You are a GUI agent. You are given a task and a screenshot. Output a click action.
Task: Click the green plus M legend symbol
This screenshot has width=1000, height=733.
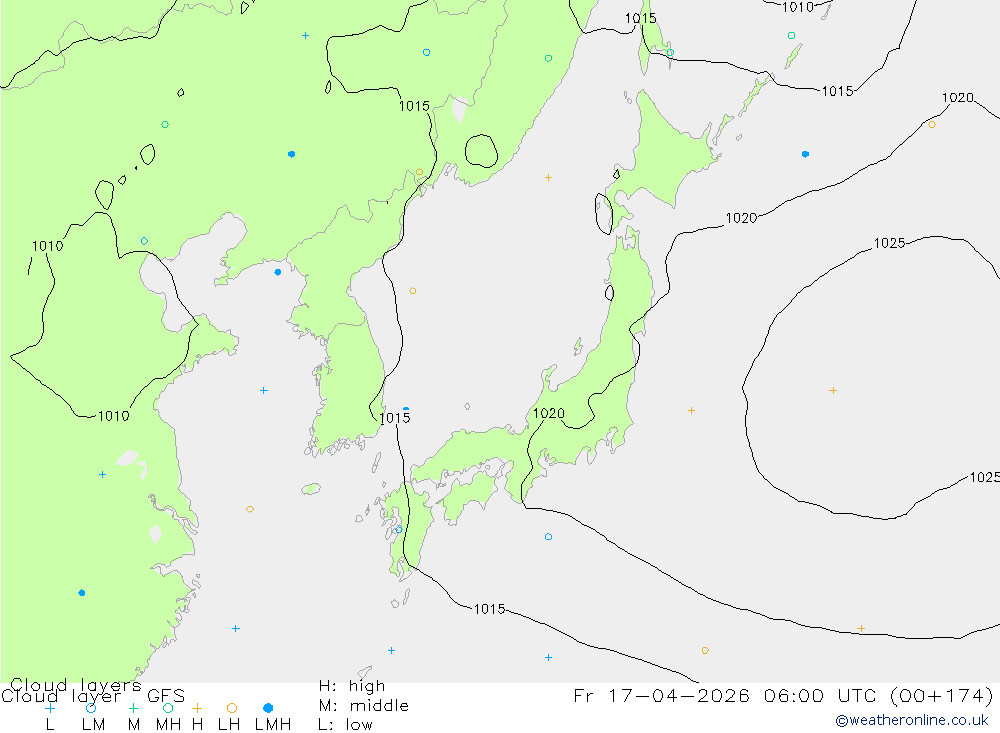click(x=133, y=708)
